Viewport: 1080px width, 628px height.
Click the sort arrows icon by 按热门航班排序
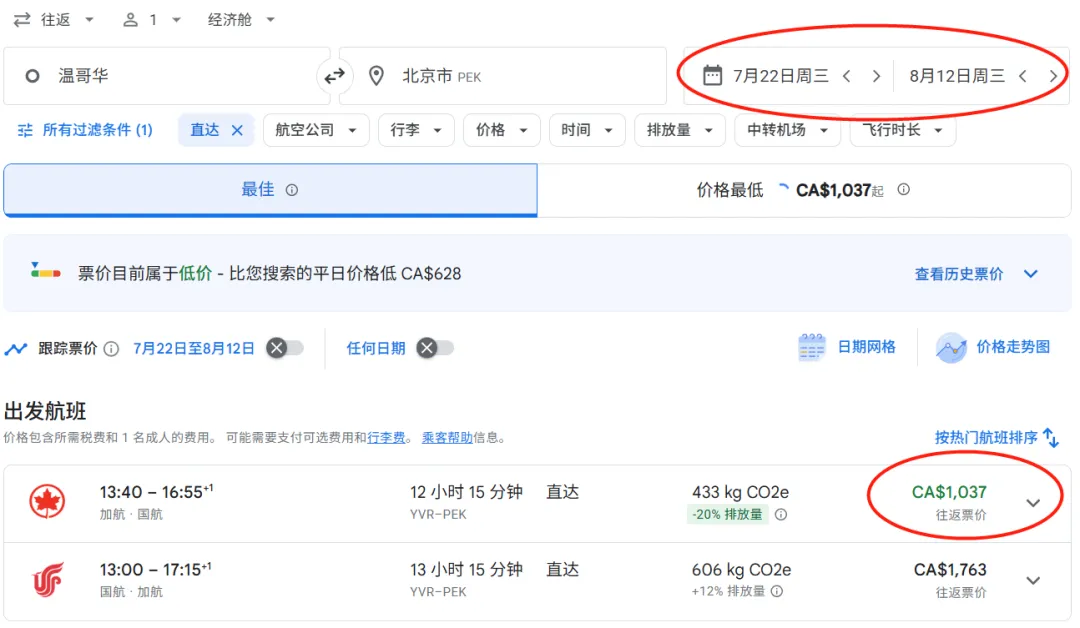point(1051,437)
